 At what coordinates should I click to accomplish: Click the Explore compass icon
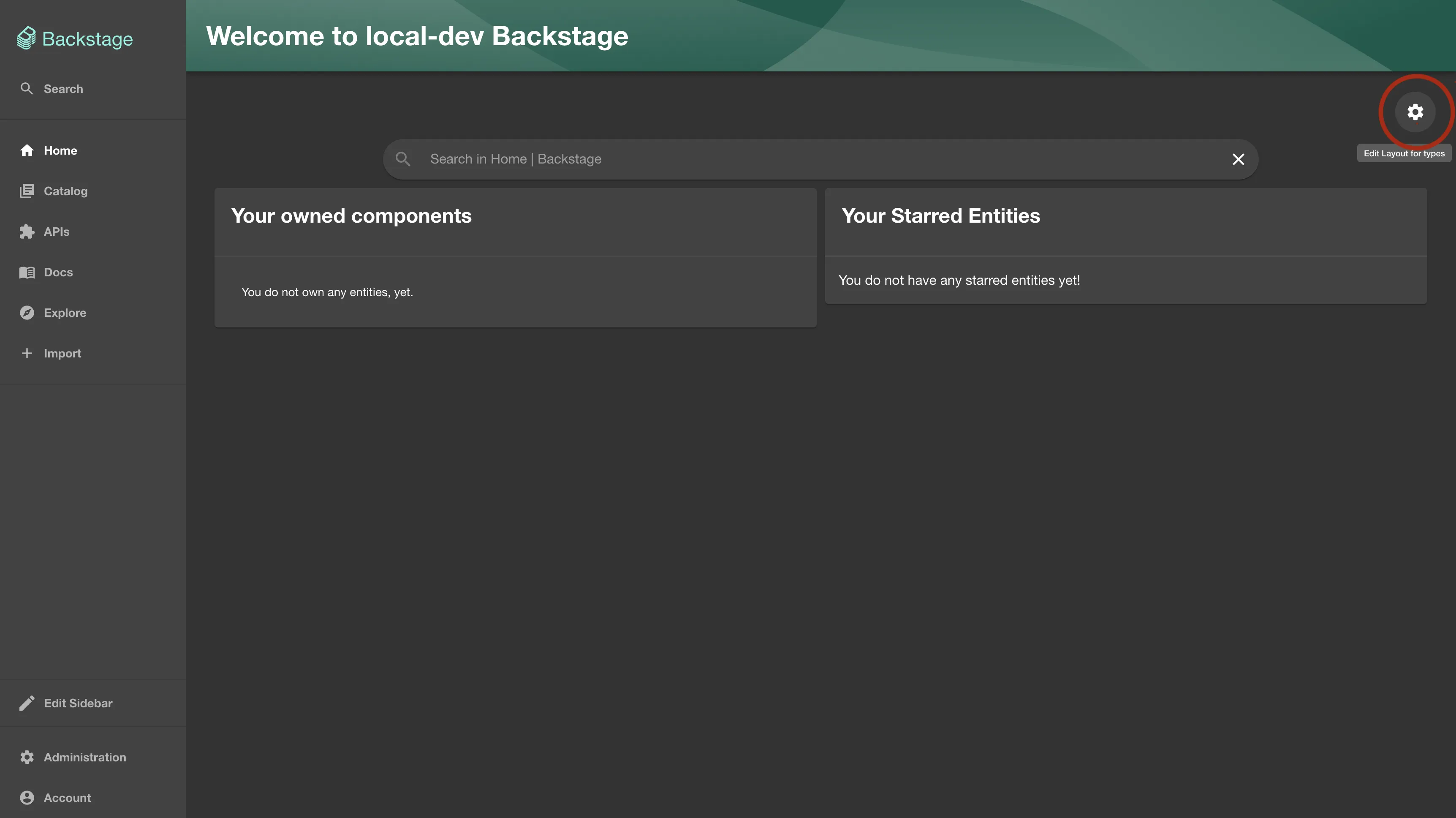click(x=27, y=313)
